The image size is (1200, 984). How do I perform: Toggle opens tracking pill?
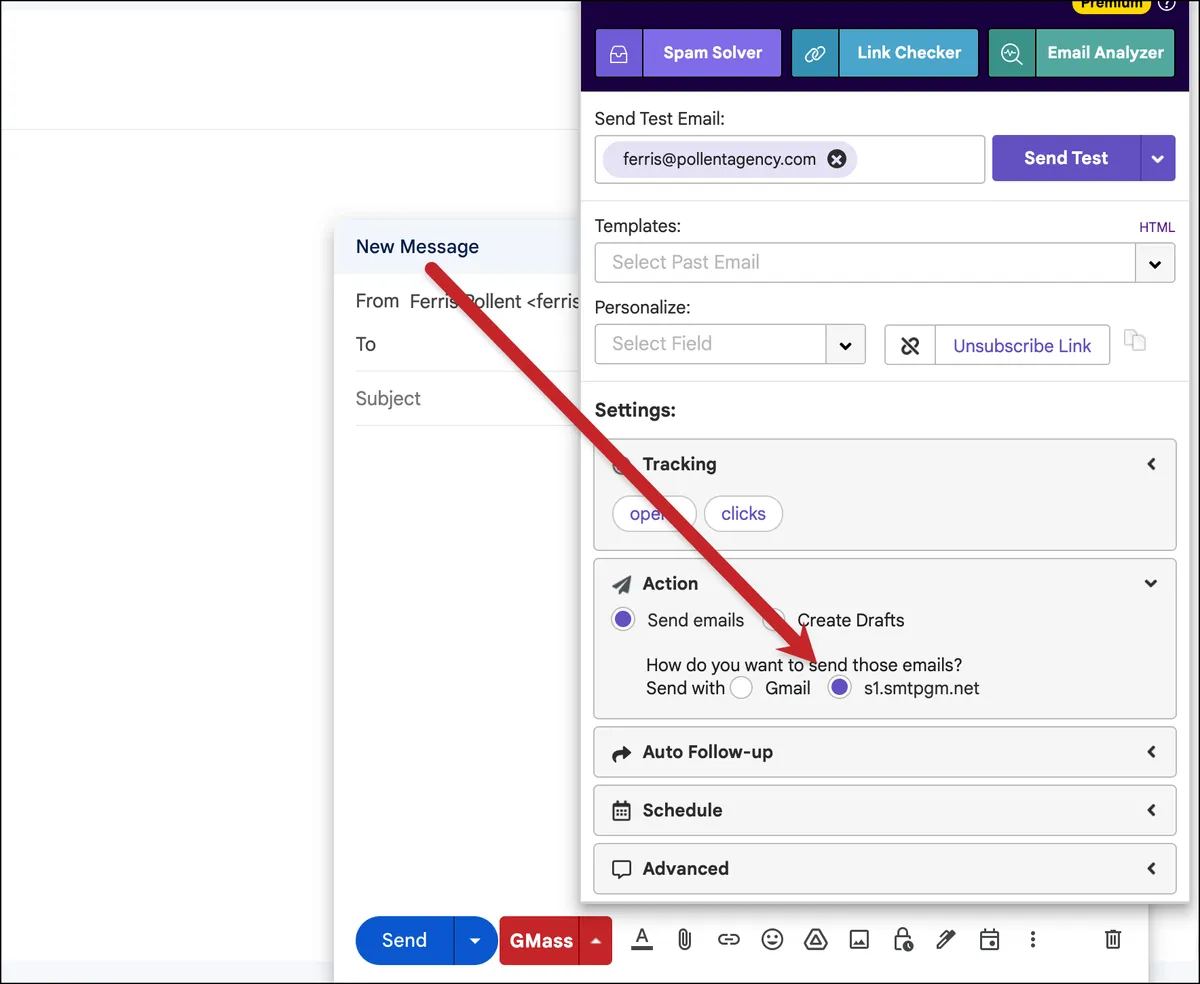pos(653,513)
